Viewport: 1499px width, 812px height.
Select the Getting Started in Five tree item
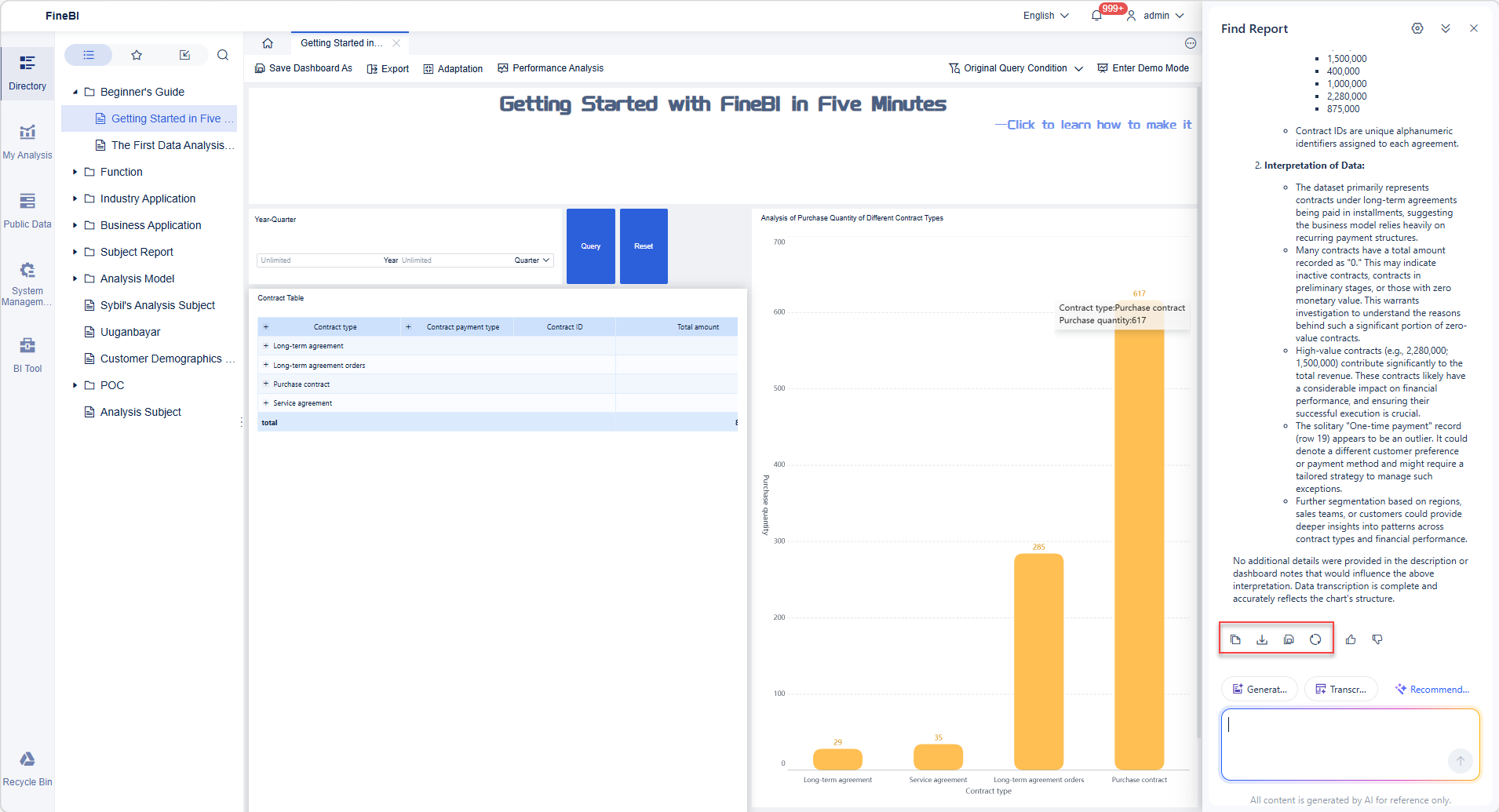(149, 118)
